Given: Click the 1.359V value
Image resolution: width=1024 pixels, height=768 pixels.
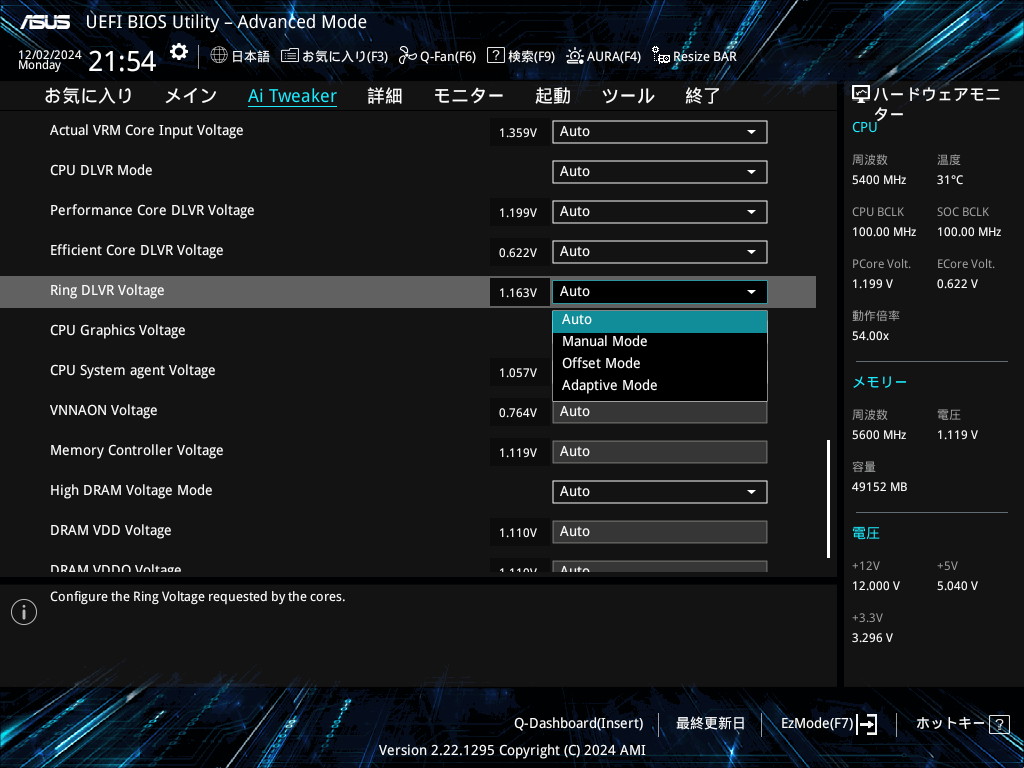Looking at the screenshot, I should pyautogui.click(x=518, y=133).
